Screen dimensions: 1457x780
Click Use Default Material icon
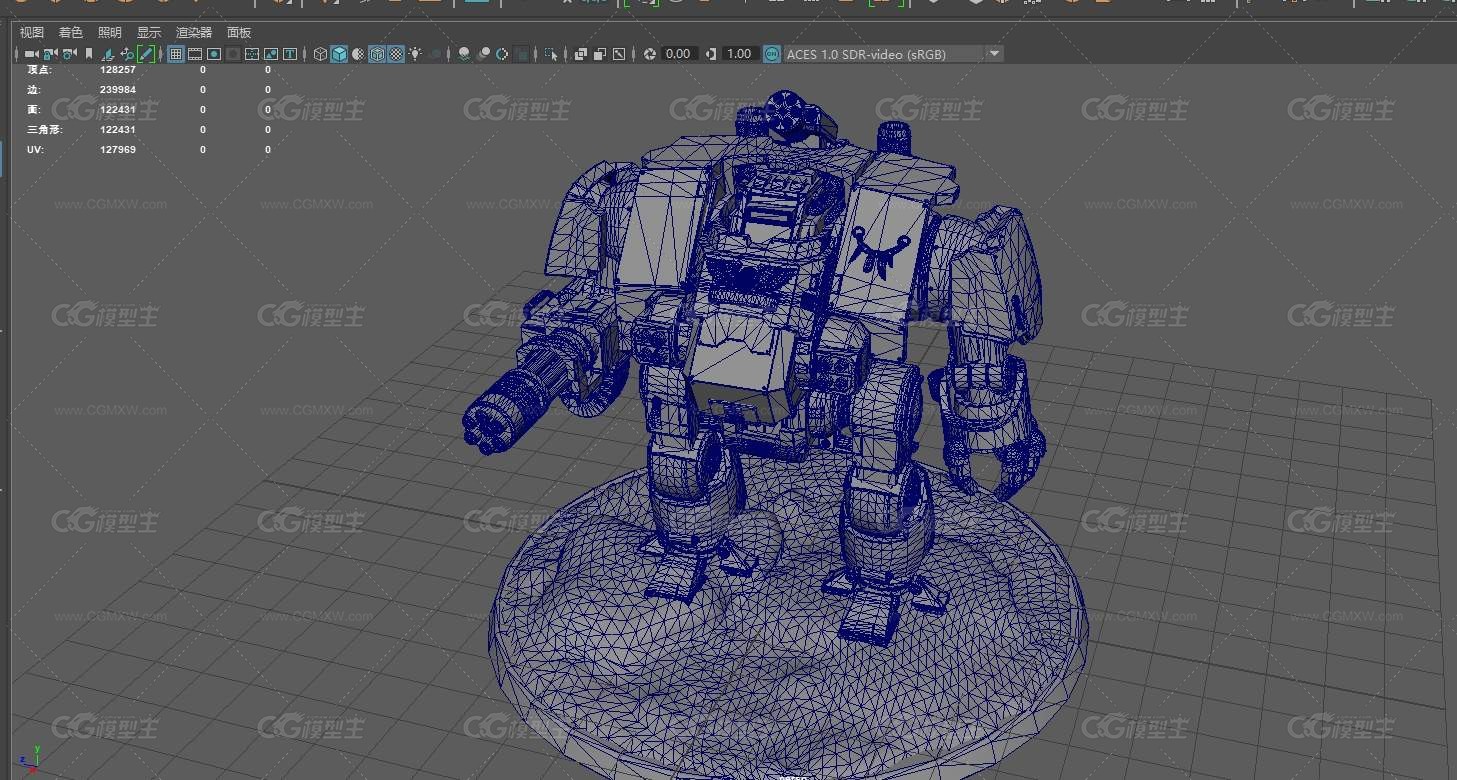coord(358,54)
